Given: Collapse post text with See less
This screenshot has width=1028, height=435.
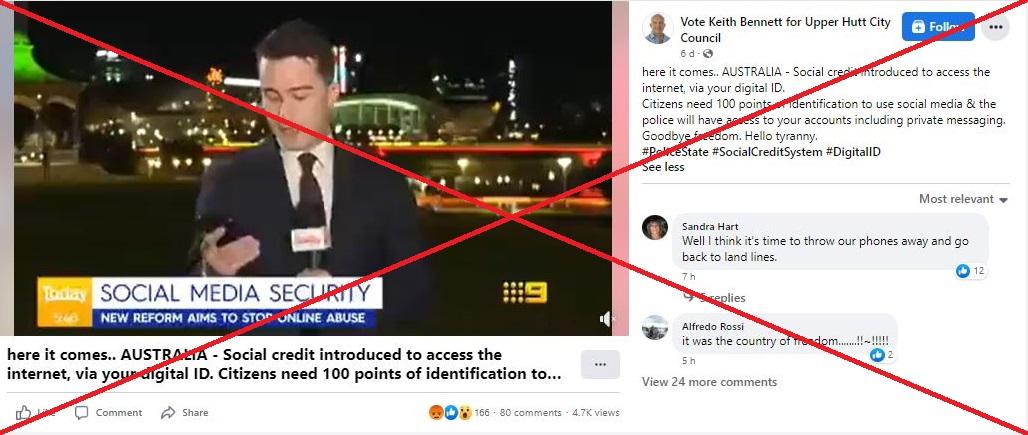Looking at the screenshot, I should pyautogui.click(x=663, y=166).
